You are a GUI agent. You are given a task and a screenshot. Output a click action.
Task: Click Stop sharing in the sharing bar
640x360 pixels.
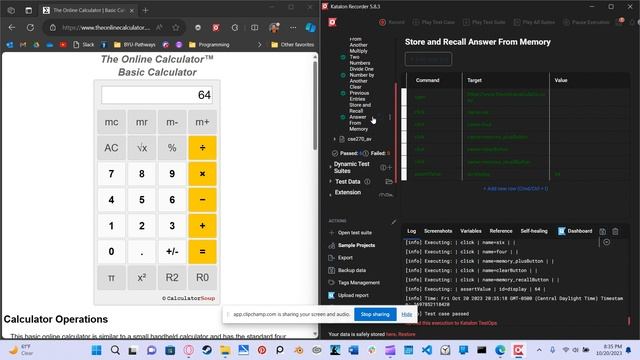coord(375,314)
